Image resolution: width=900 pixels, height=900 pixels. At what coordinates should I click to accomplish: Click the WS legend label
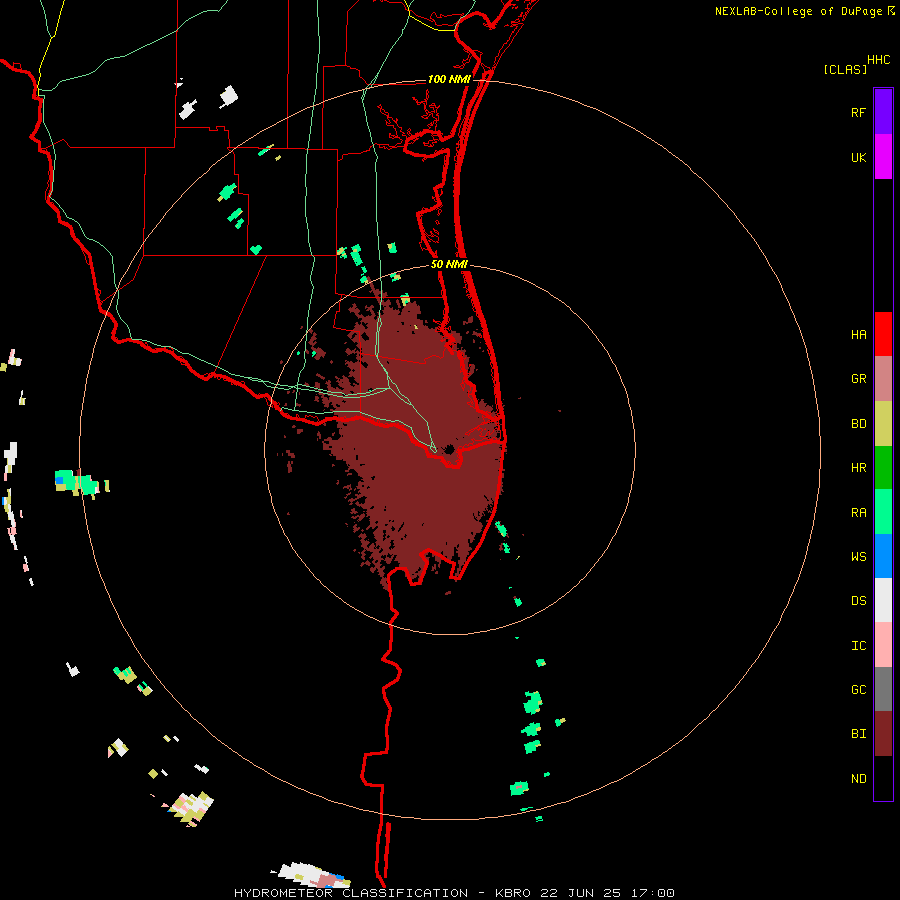858,556
